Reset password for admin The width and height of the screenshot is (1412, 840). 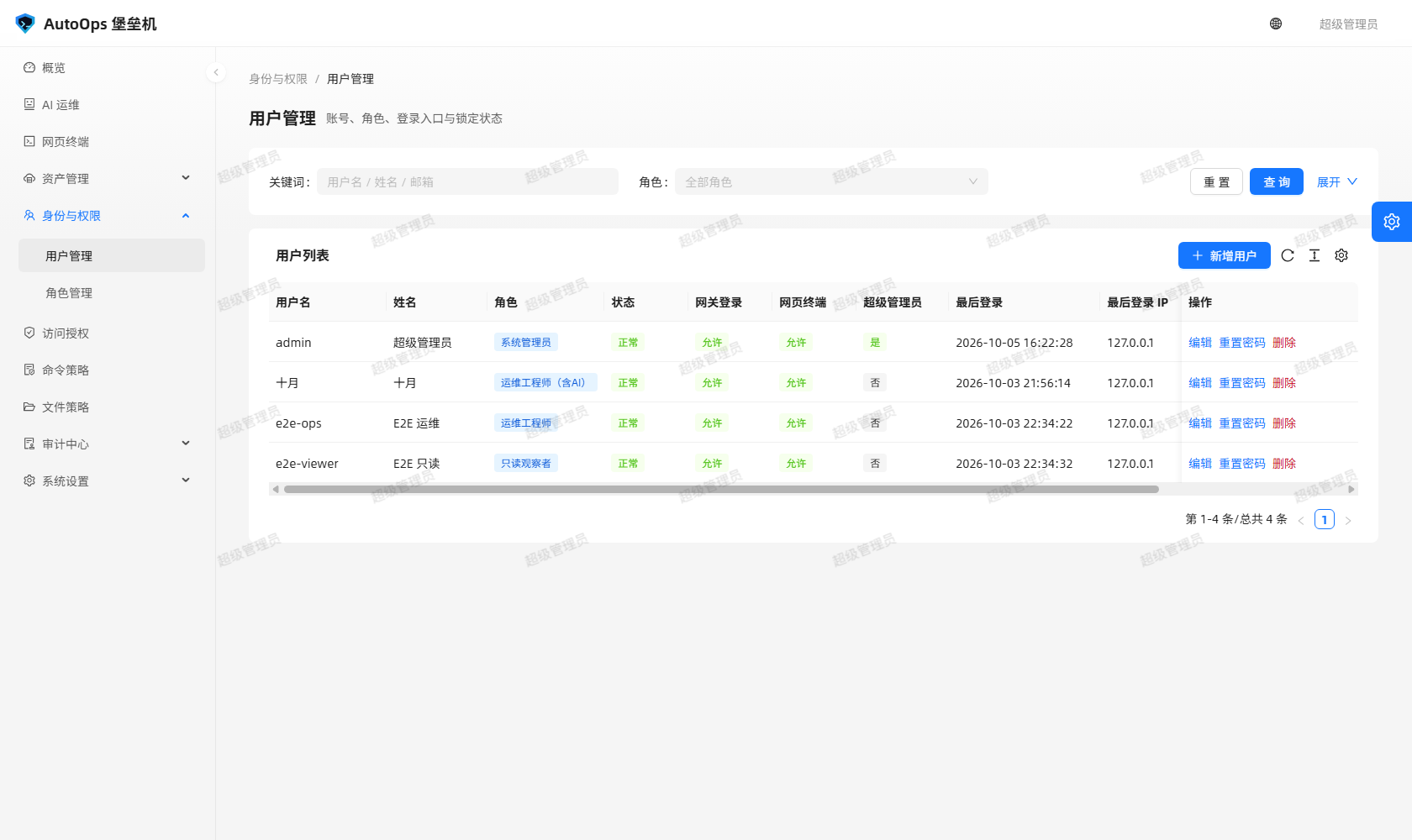pyautogui.click(x=1242, y=342)
